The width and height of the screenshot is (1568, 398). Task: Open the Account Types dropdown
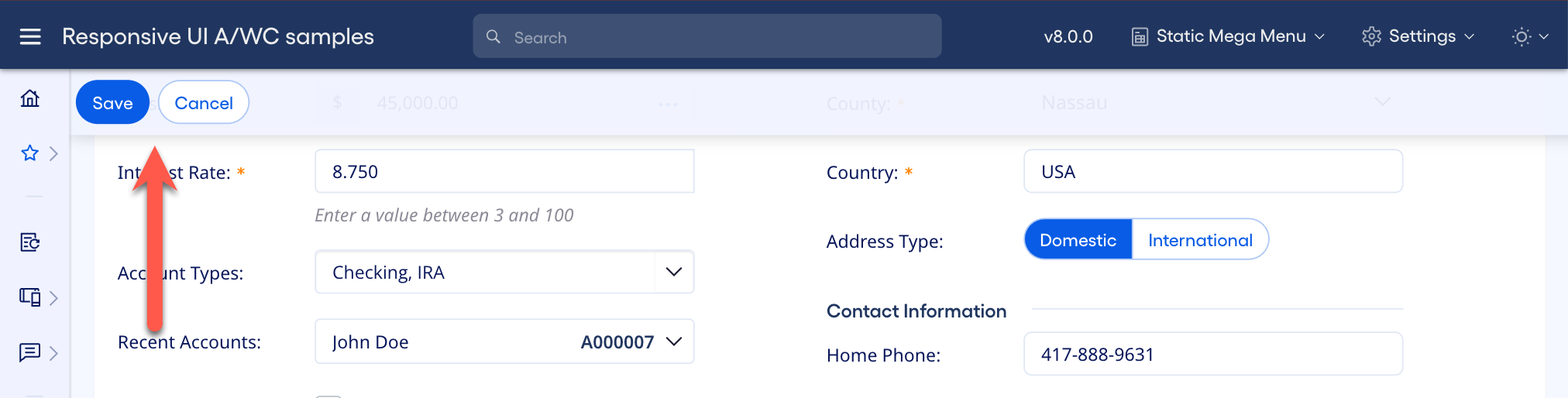coord(673,272)
